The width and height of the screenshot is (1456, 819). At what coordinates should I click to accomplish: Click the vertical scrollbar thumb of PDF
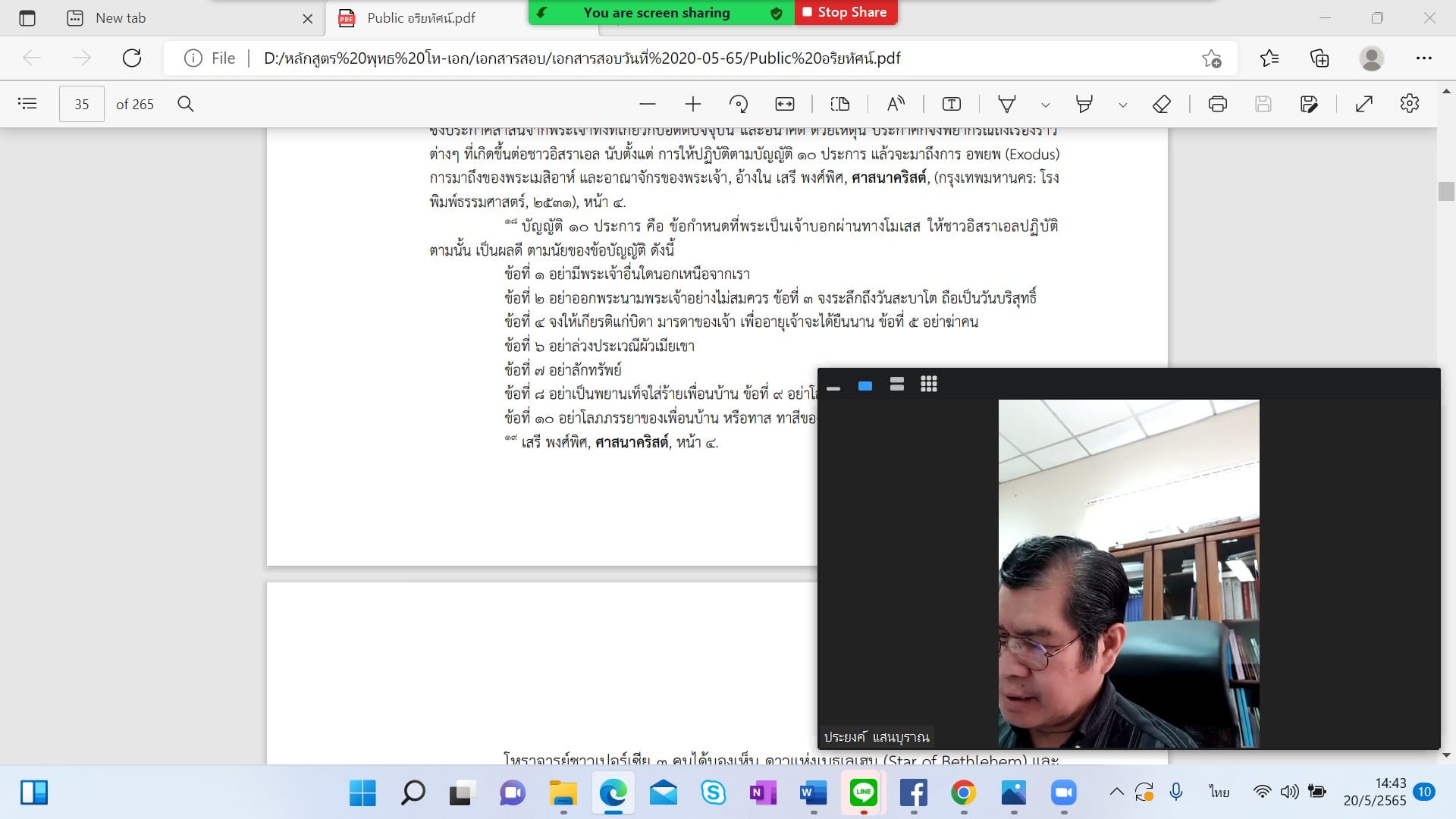pyautogui.click(x=1446, y=191)
